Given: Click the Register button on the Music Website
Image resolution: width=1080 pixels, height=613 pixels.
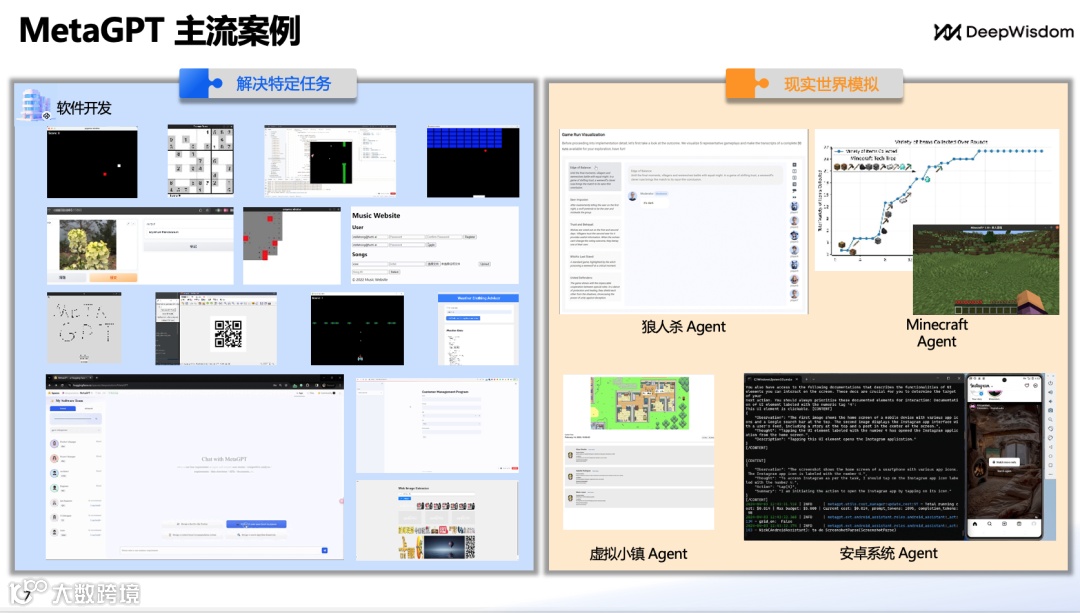Looking at the screenshot, I should pos(470,237).
